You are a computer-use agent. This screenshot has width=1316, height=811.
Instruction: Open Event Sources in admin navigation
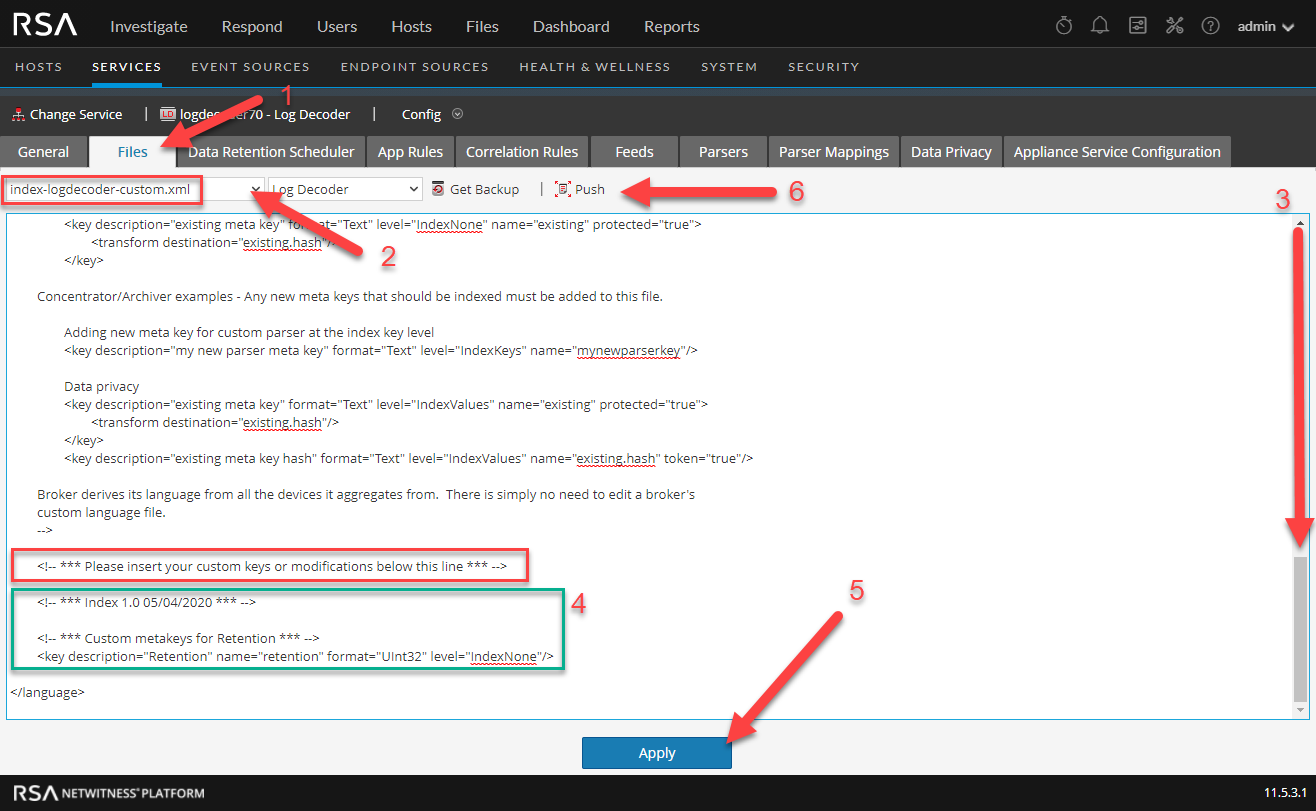[250, 67]
